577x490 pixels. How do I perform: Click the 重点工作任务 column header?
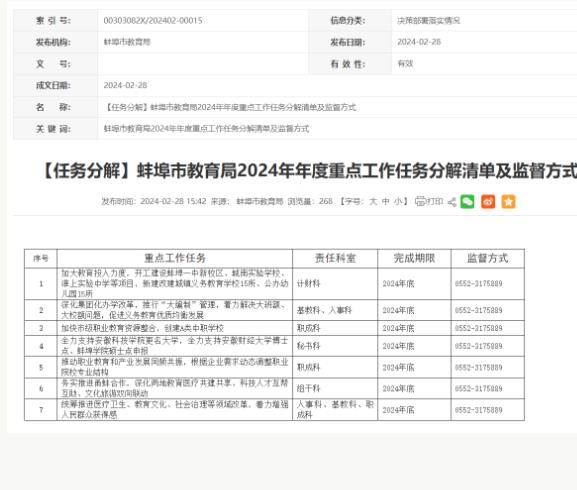pos(175,258)
